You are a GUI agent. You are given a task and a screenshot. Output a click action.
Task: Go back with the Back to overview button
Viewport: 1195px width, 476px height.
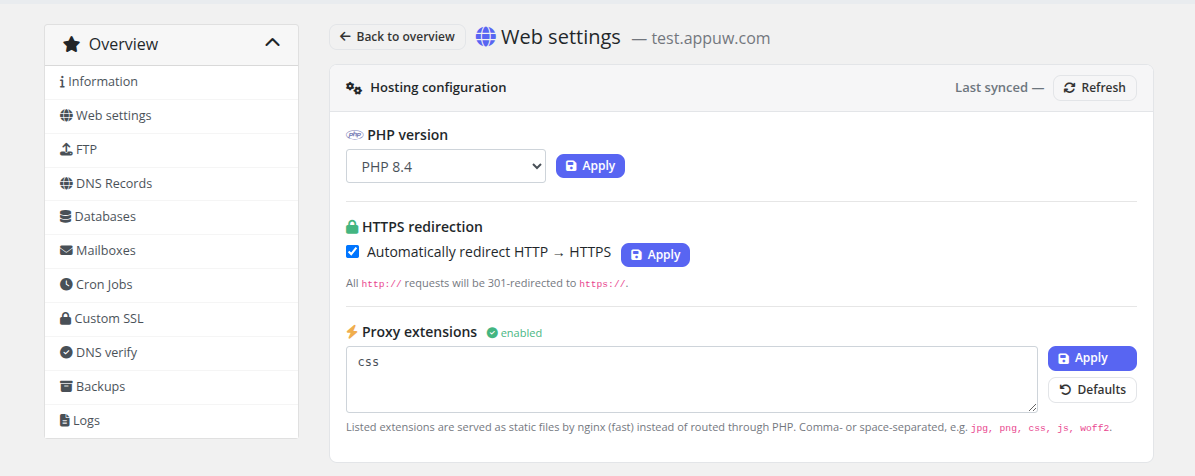tap(397, 37)
